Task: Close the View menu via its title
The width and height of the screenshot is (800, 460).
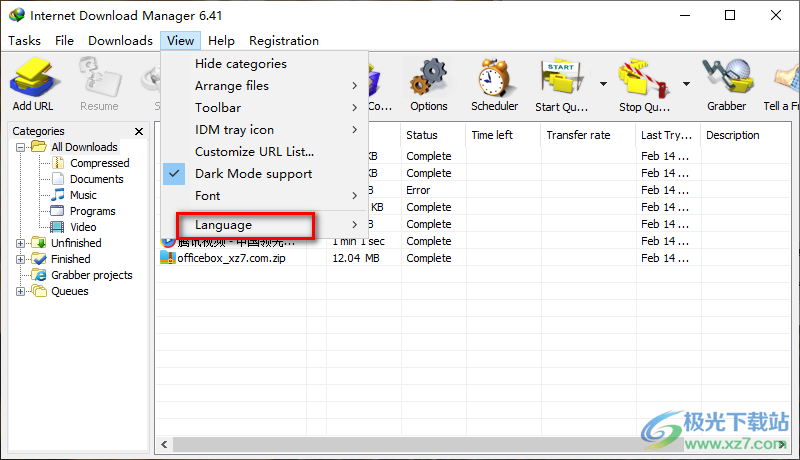Action: click(x=180, y=41)
